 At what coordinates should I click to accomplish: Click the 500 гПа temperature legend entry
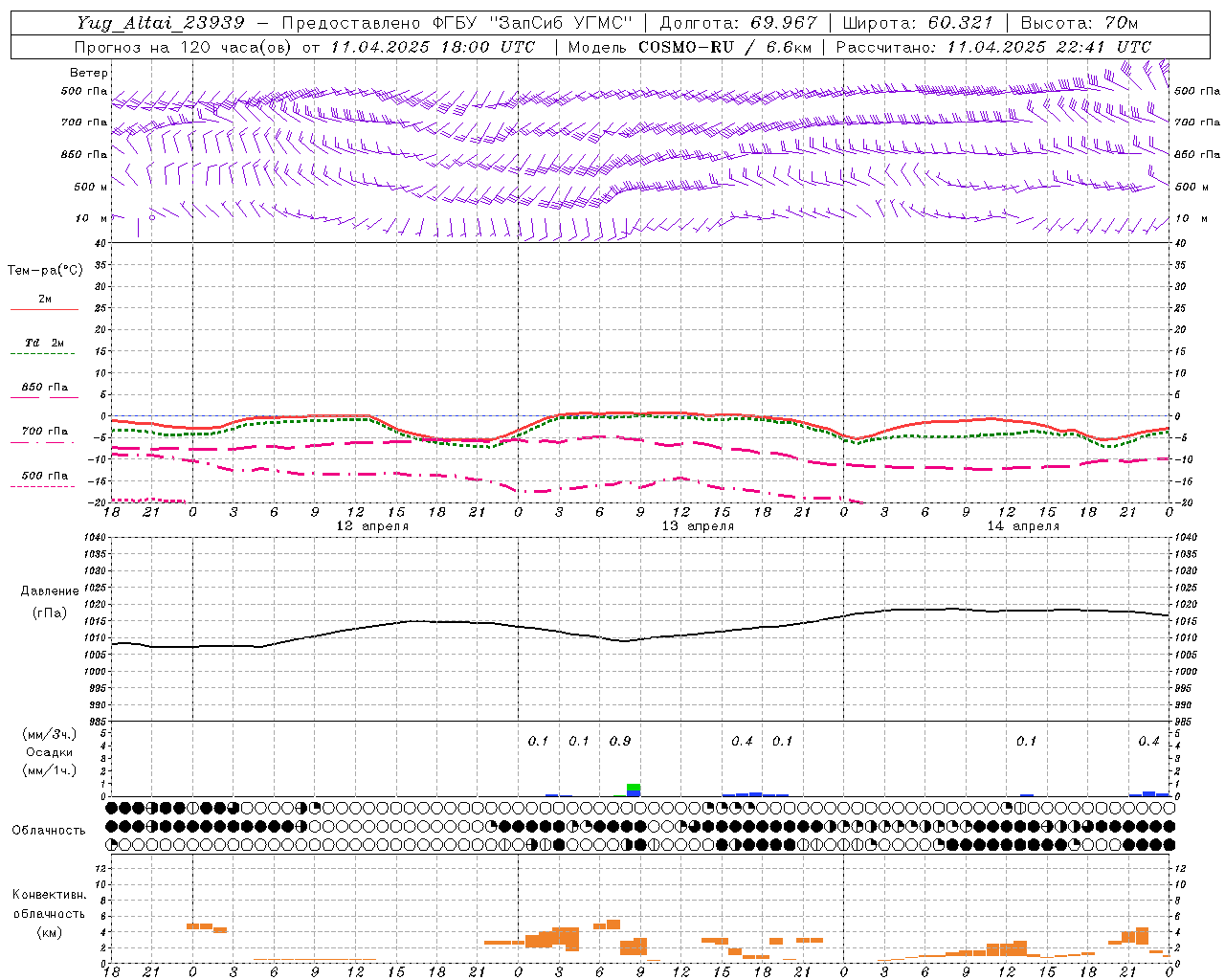[44, 479]
